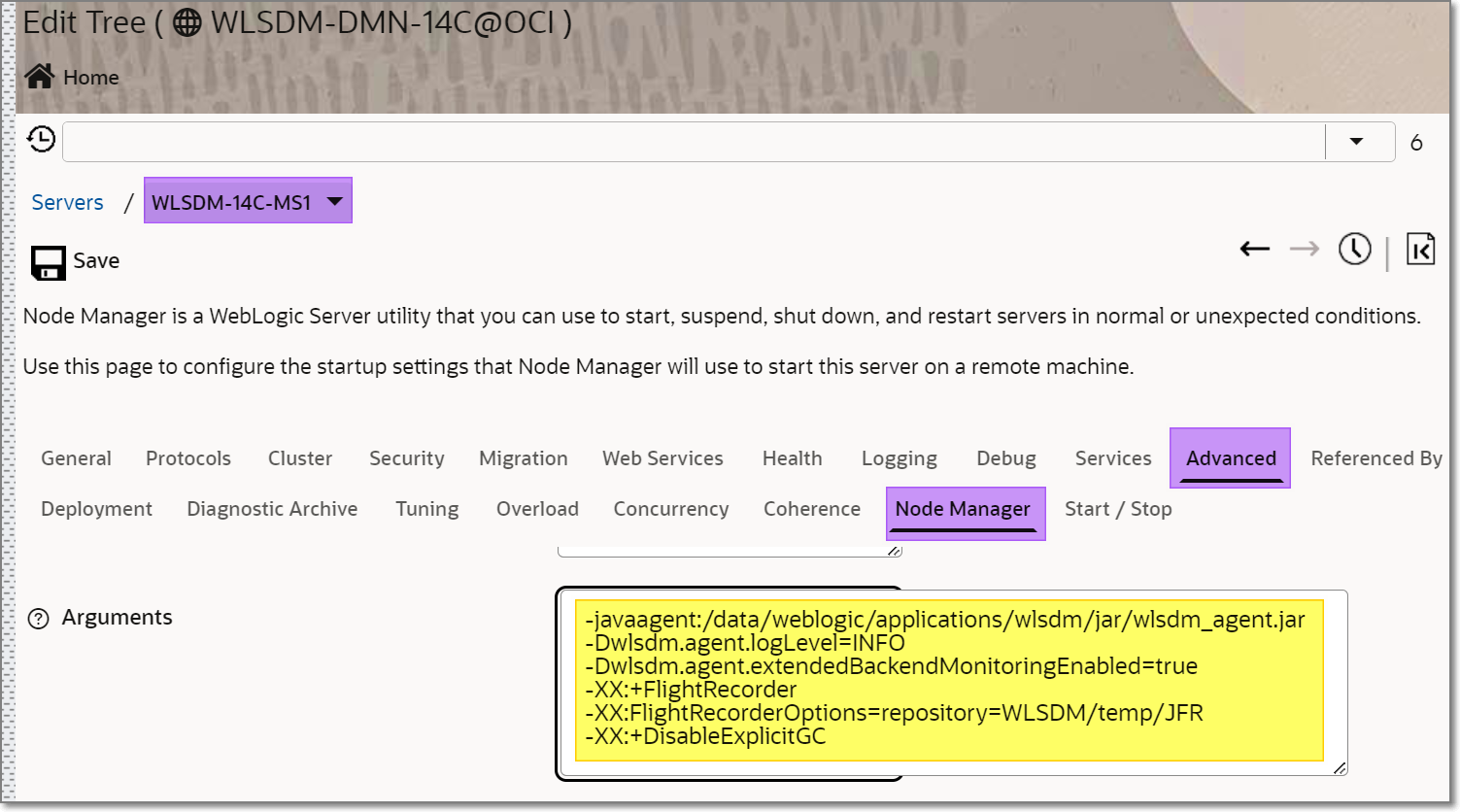Screen dimensions: 1460x812
Task: Expand the history path dropdown arrow
Action: (1357, 142)
